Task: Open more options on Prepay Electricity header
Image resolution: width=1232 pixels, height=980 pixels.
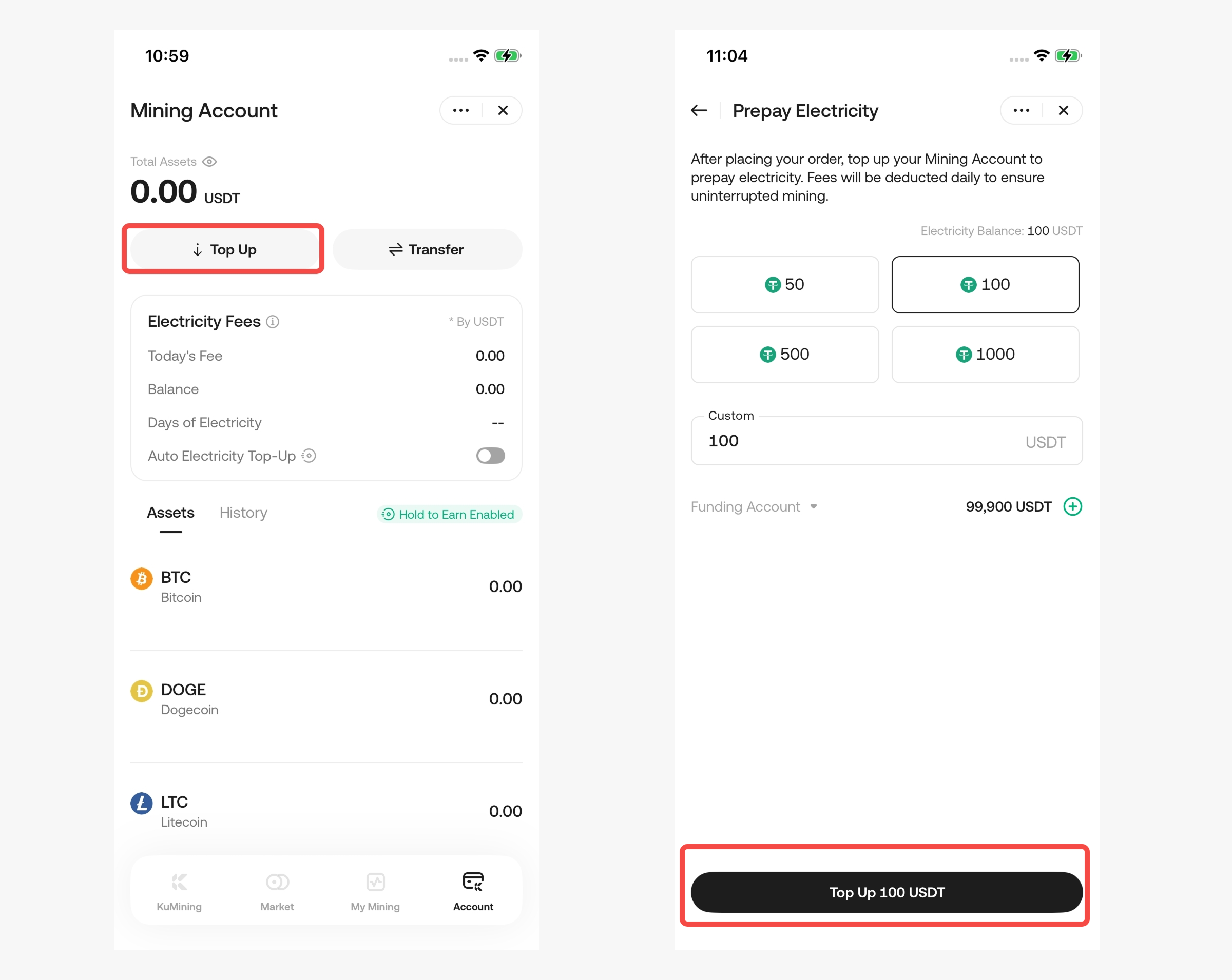Action: (1021, 110)
